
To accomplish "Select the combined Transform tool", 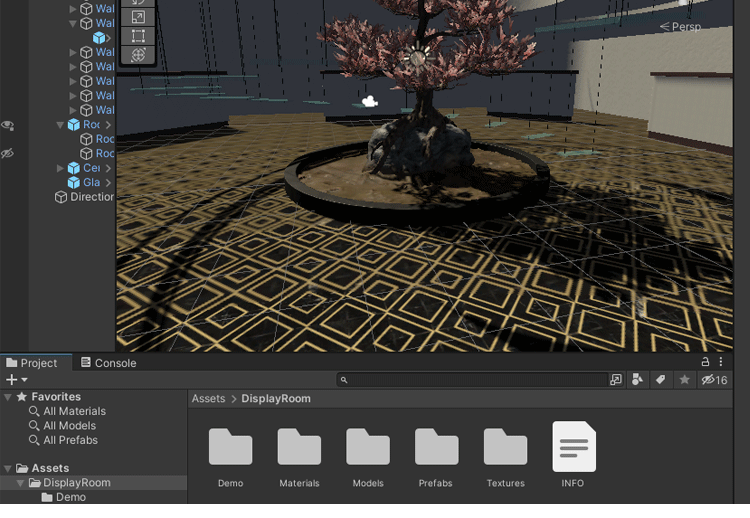I will click(x=138, y=56).
